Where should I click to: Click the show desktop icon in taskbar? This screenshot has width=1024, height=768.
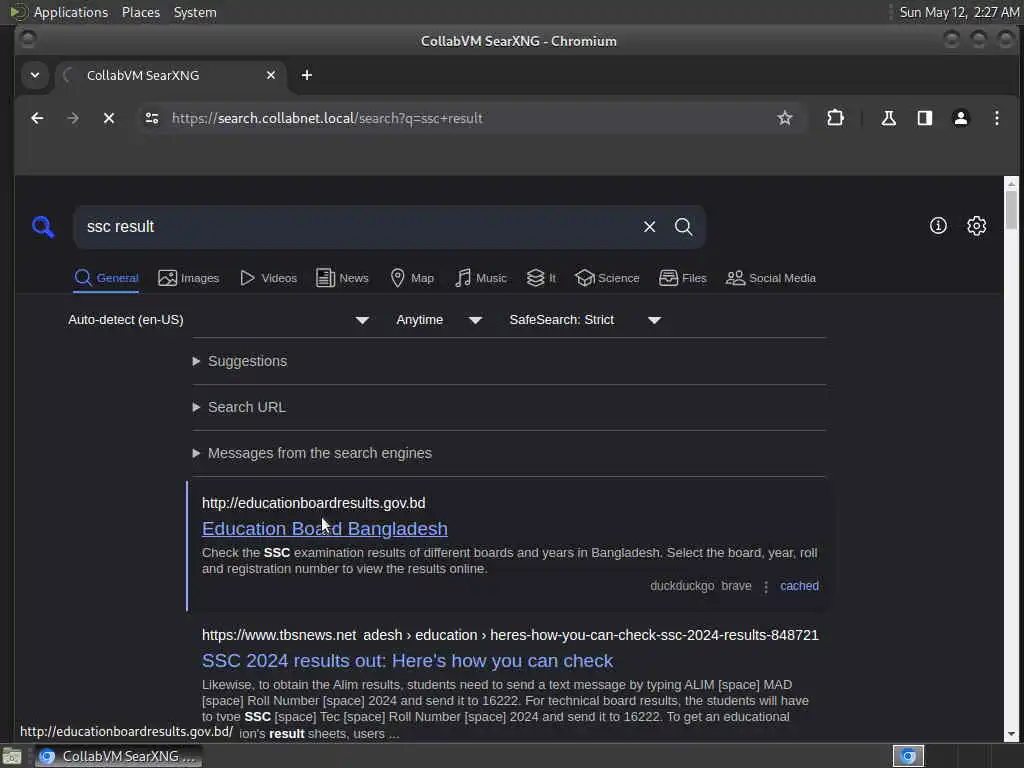tap(12, 757)
